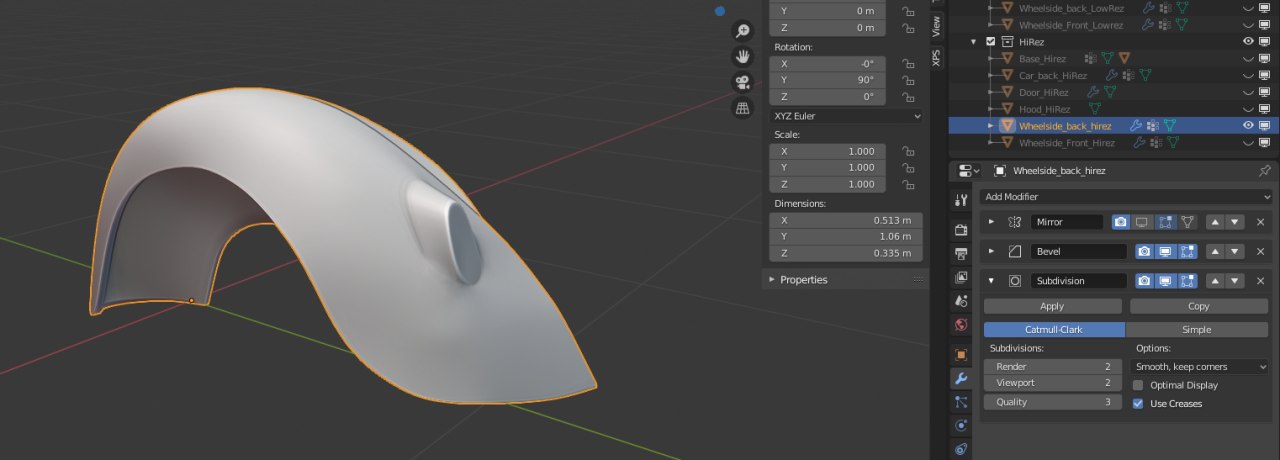Click the Render subdivisions value field
1280x460 pixels.
1053,367
